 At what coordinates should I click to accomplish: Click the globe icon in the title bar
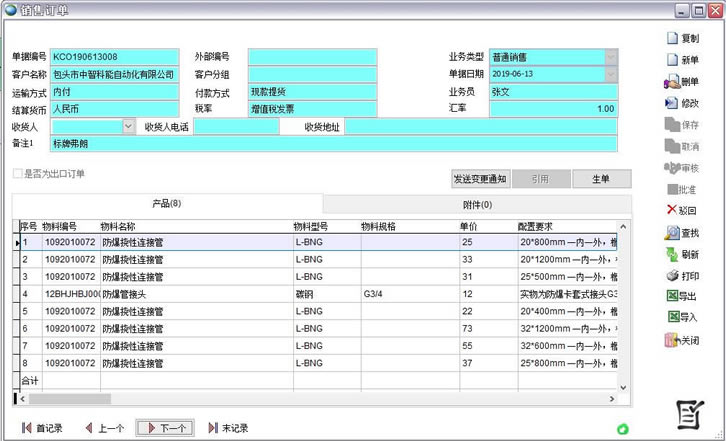click(11, 10)
